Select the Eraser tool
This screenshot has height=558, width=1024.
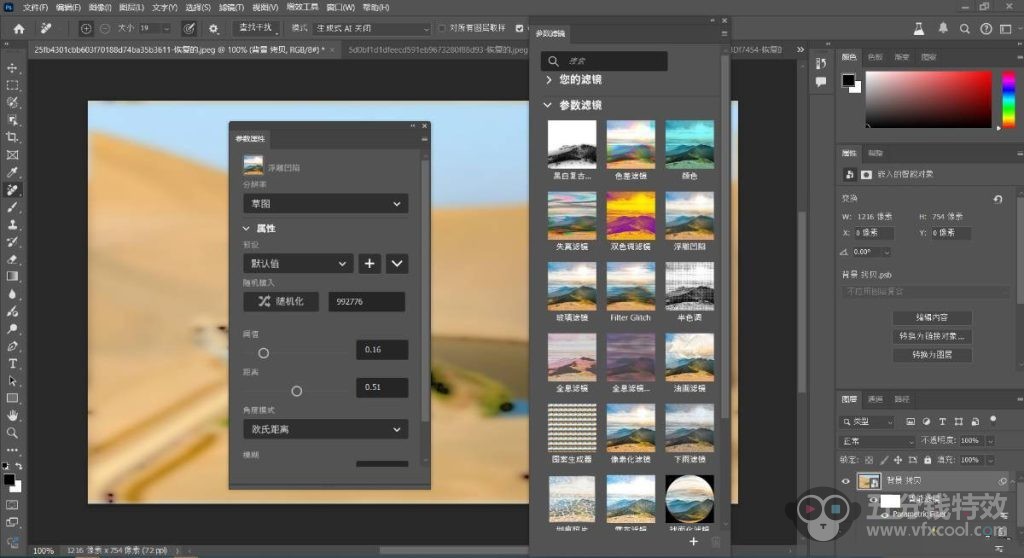click(x=12, y=259)
